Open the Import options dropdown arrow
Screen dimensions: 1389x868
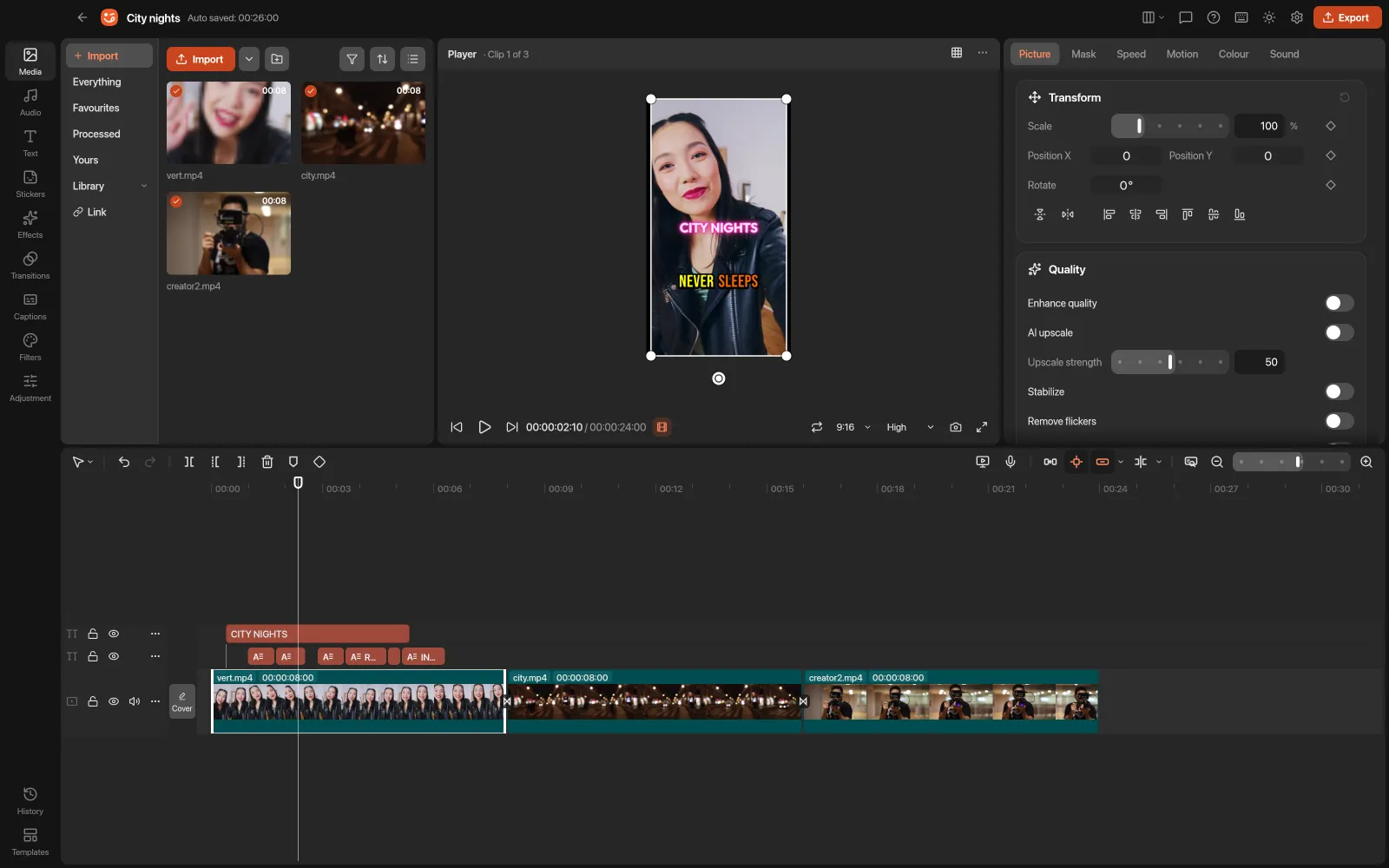(249, 59)
